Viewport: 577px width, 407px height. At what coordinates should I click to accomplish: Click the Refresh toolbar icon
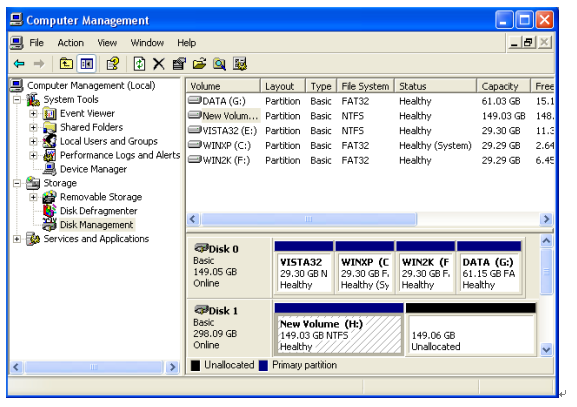139,64
